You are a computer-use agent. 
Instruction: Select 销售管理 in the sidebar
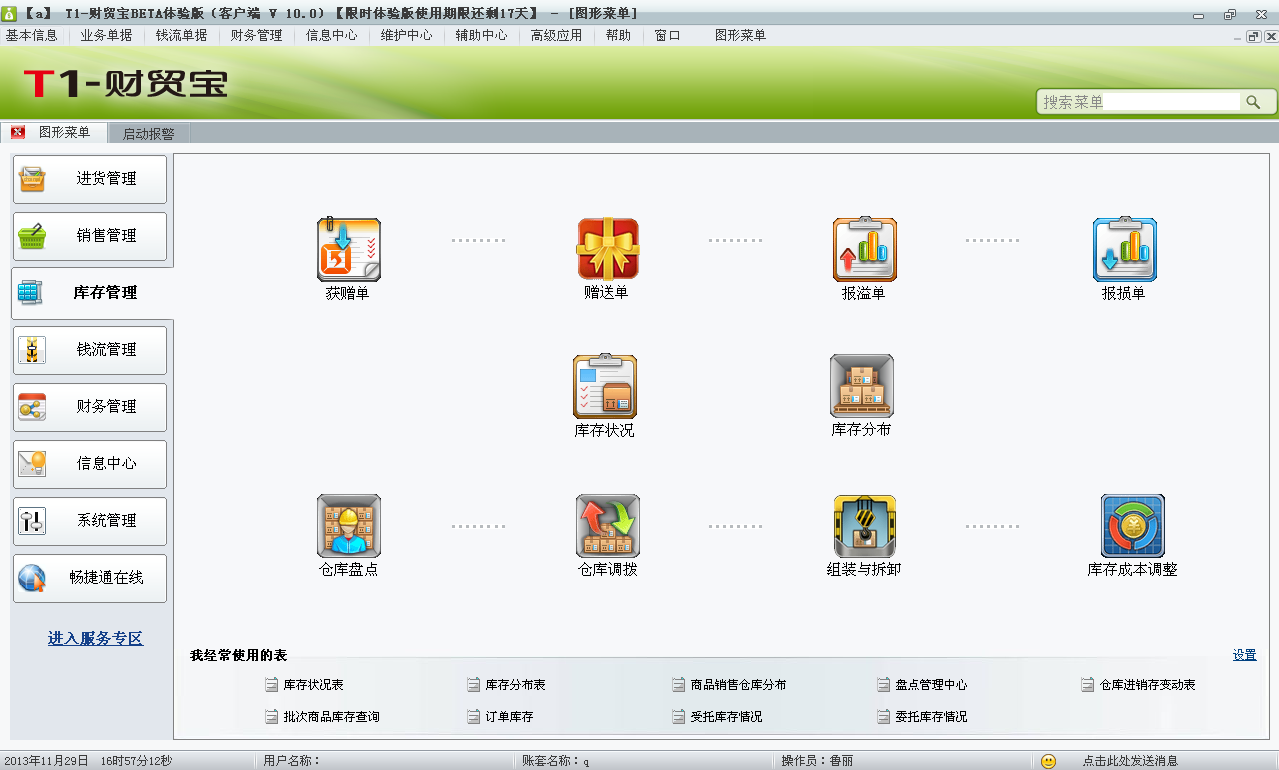pos(90,236)
